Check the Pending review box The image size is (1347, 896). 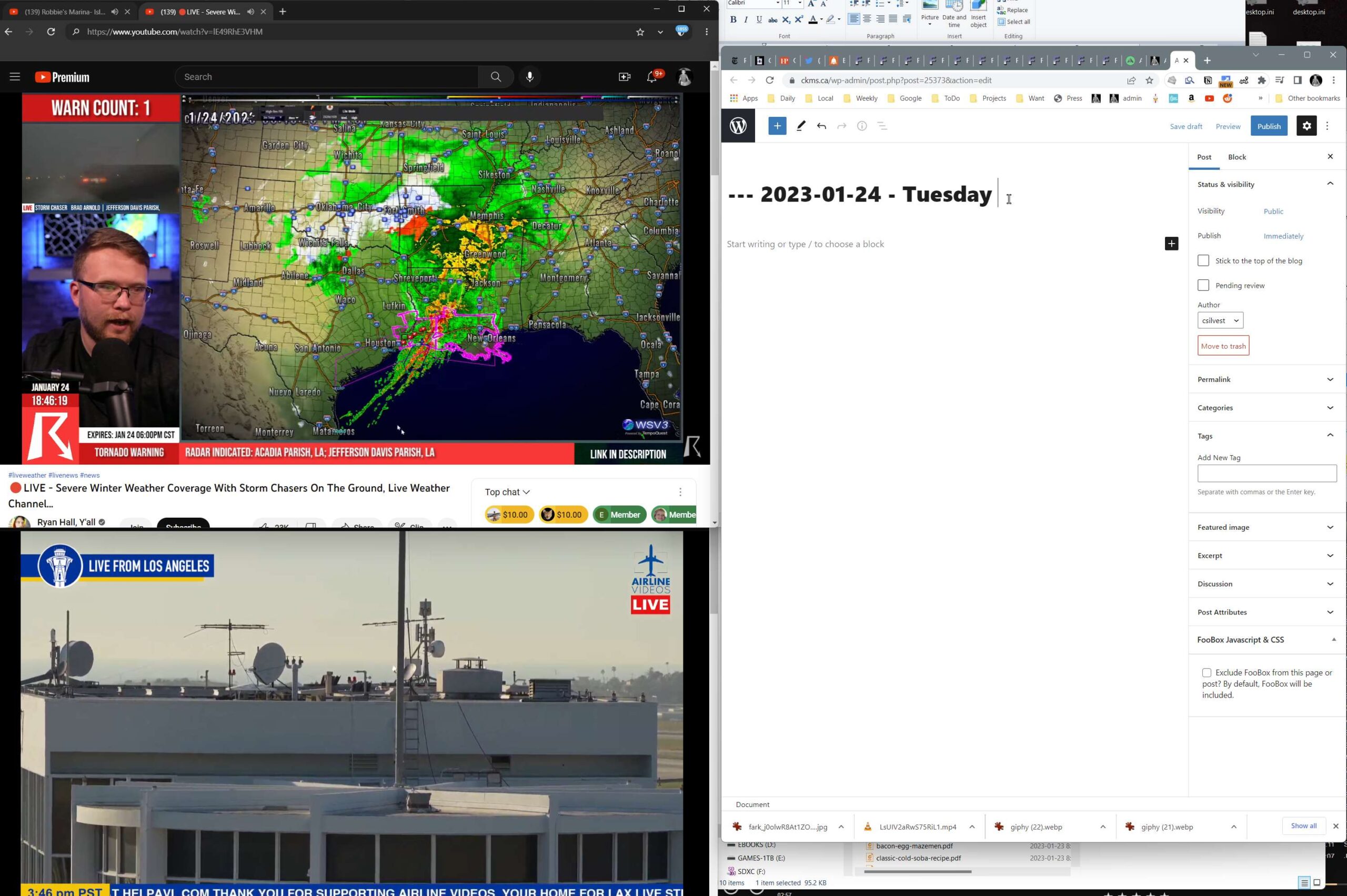click(1203, 285)
